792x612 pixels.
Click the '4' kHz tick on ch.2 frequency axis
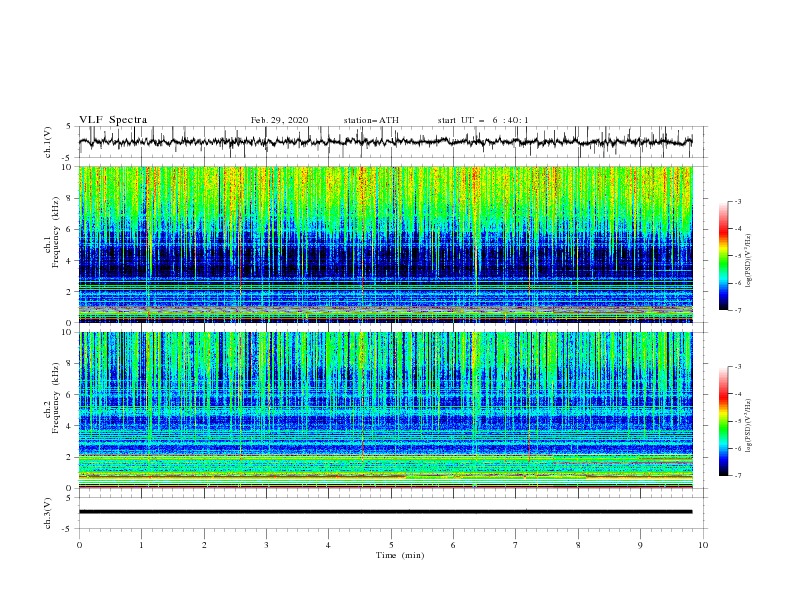pos(69,426)
